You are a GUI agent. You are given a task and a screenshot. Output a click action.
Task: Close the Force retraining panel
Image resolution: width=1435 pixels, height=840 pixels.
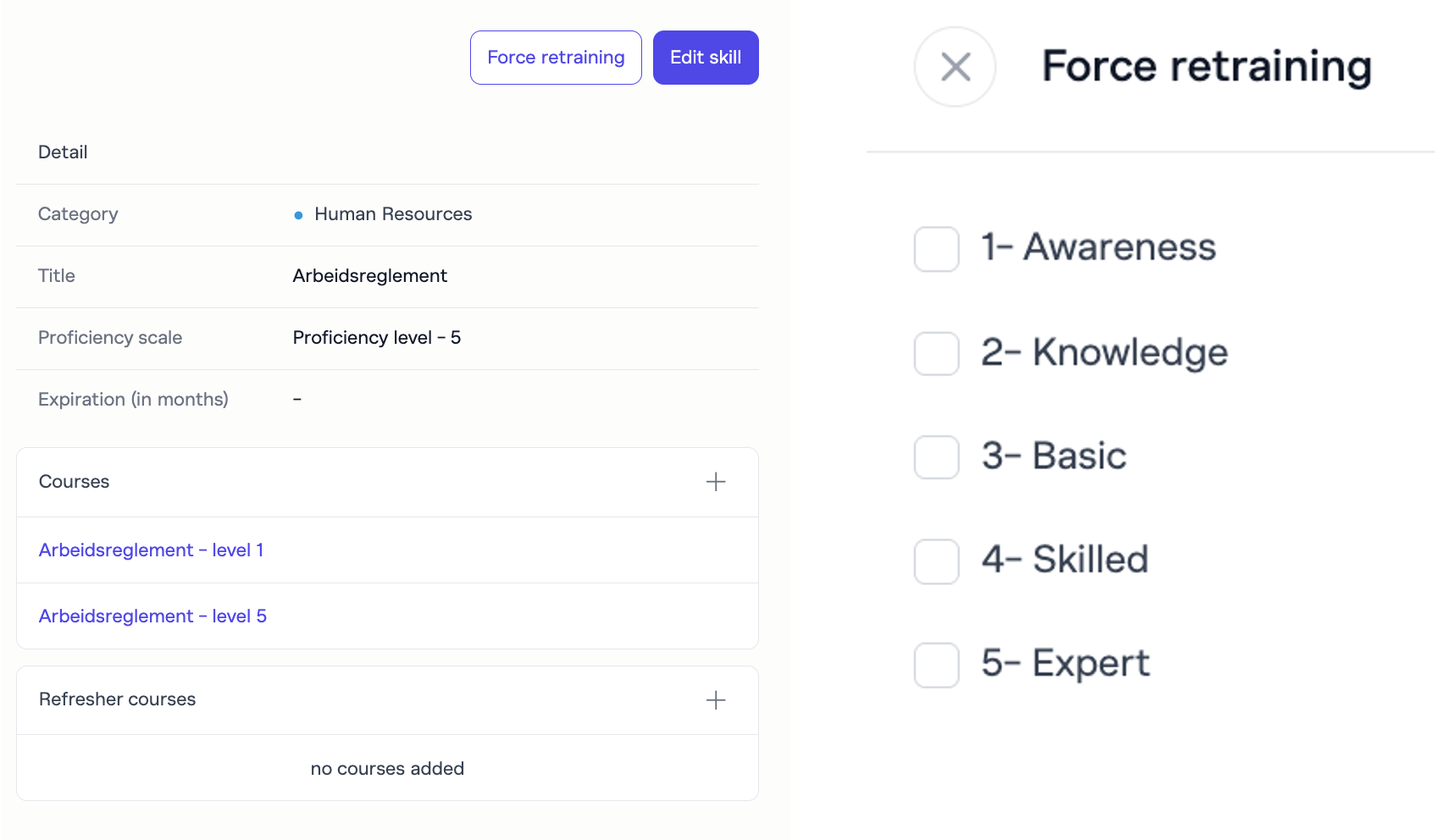[x=956, y=67]
